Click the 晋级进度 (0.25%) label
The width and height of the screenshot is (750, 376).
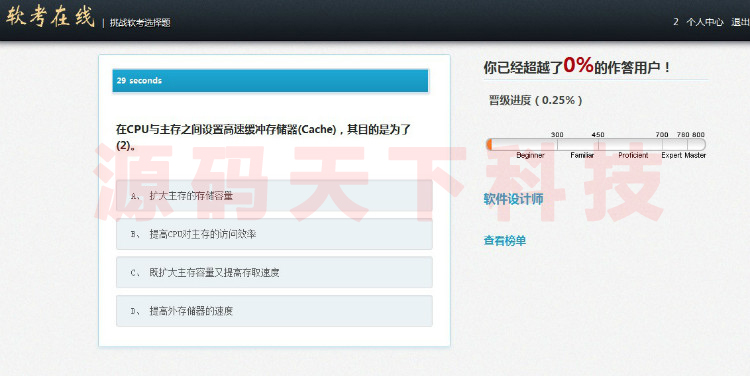535,100
